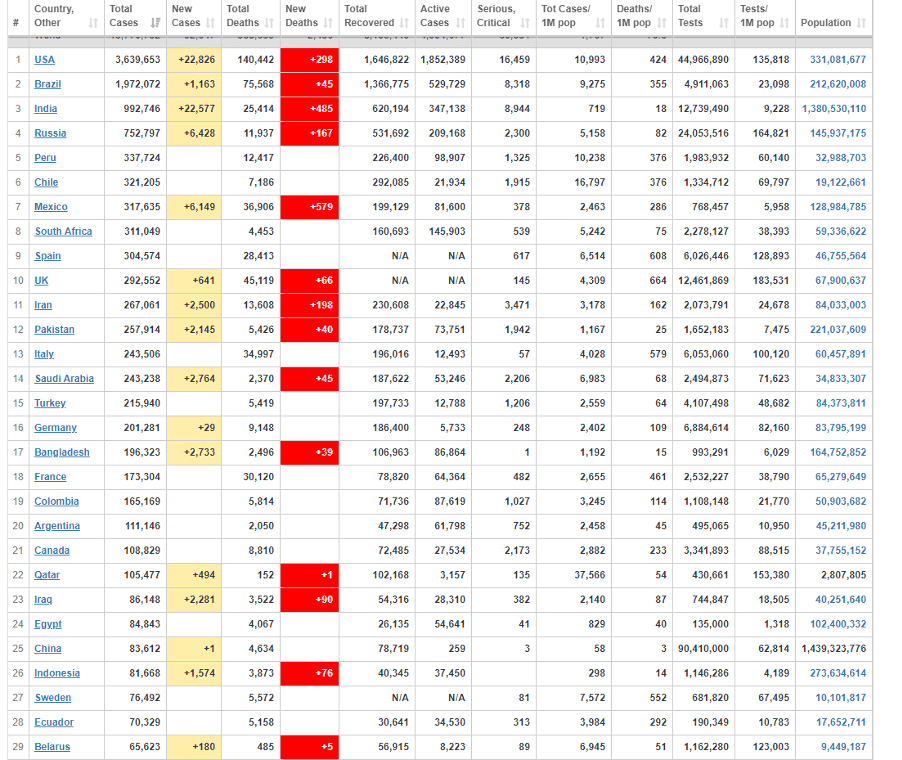Open the Egypt country link
This screenshot has width=902, height=760.
[x=48, y=624]
